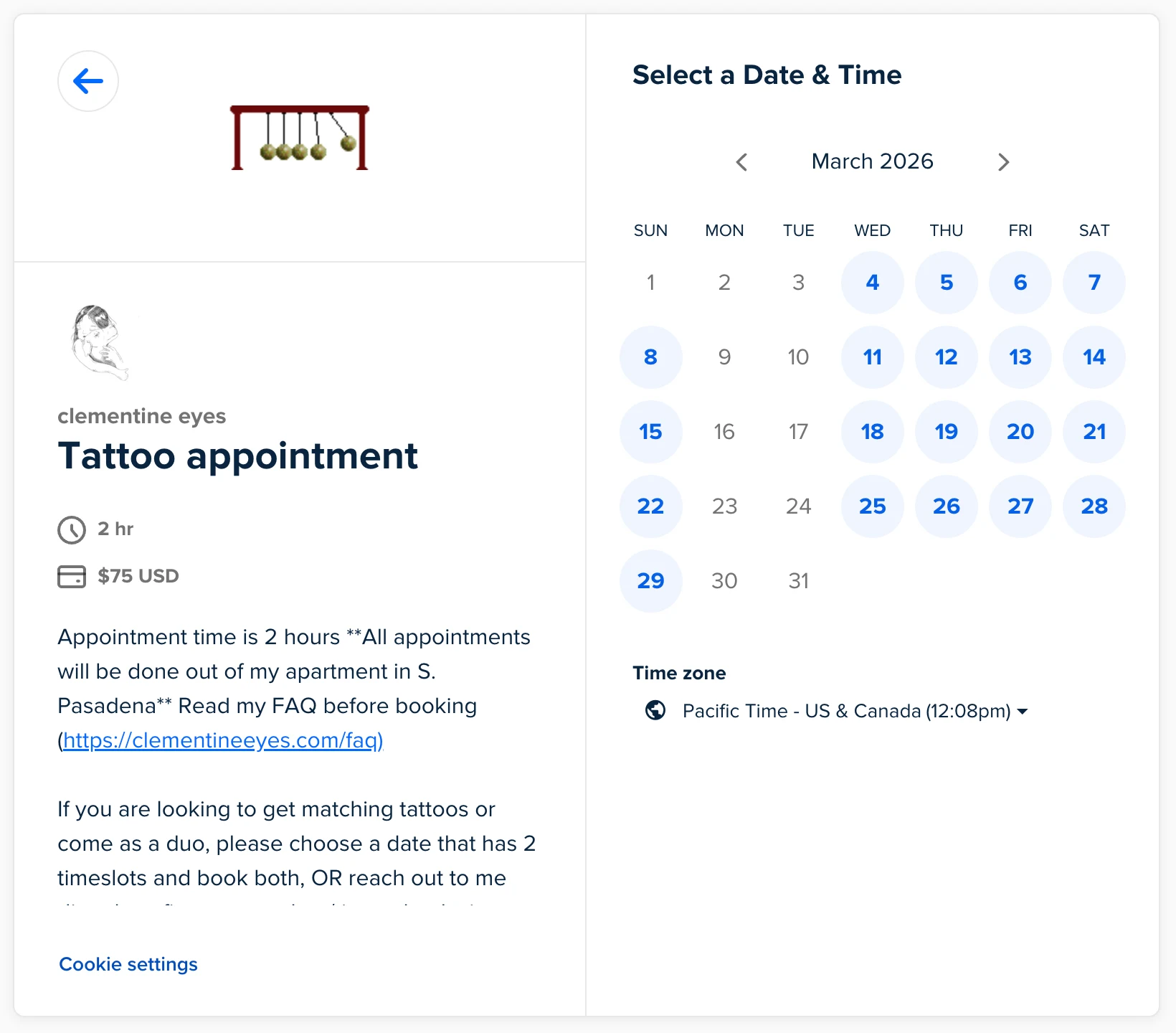This screenshot has height=1033, width=1176.
Task: Expand Pacific Time options via the caret
Action: (x=1023, y=711)
